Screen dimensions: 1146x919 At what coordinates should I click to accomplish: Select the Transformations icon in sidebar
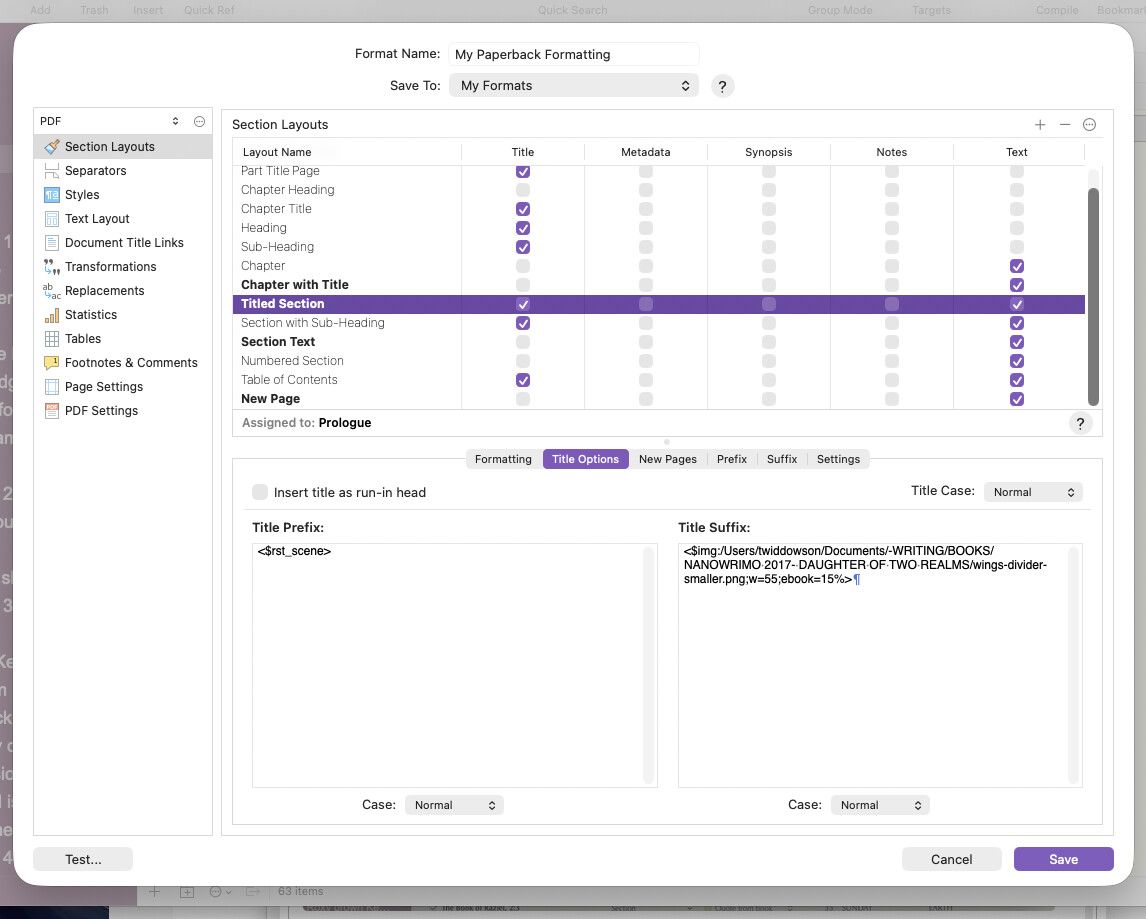pyautogui.click(x=52, y=267)
